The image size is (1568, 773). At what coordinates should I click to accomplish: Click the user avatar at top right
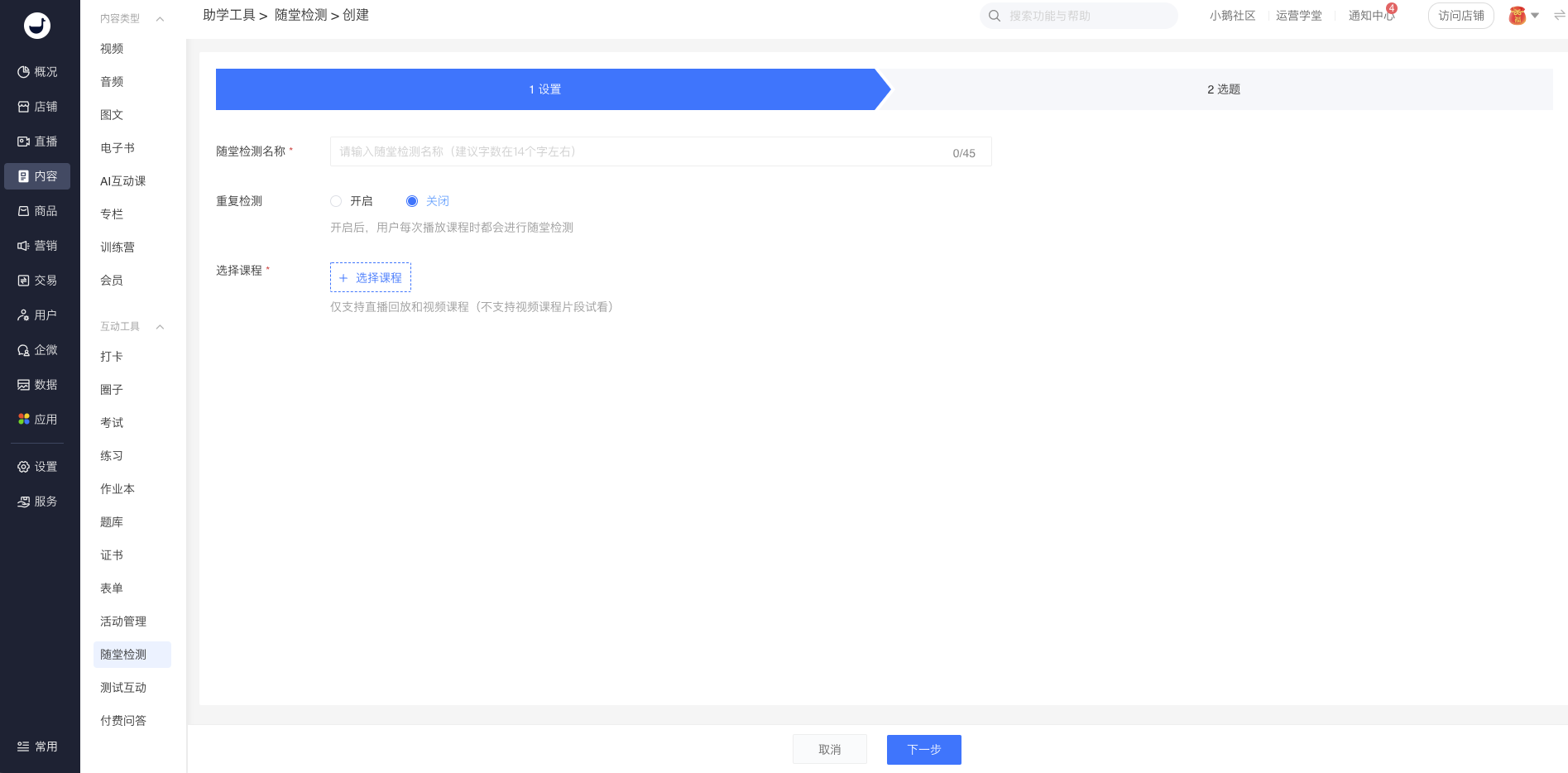(x=1517, y=16)
